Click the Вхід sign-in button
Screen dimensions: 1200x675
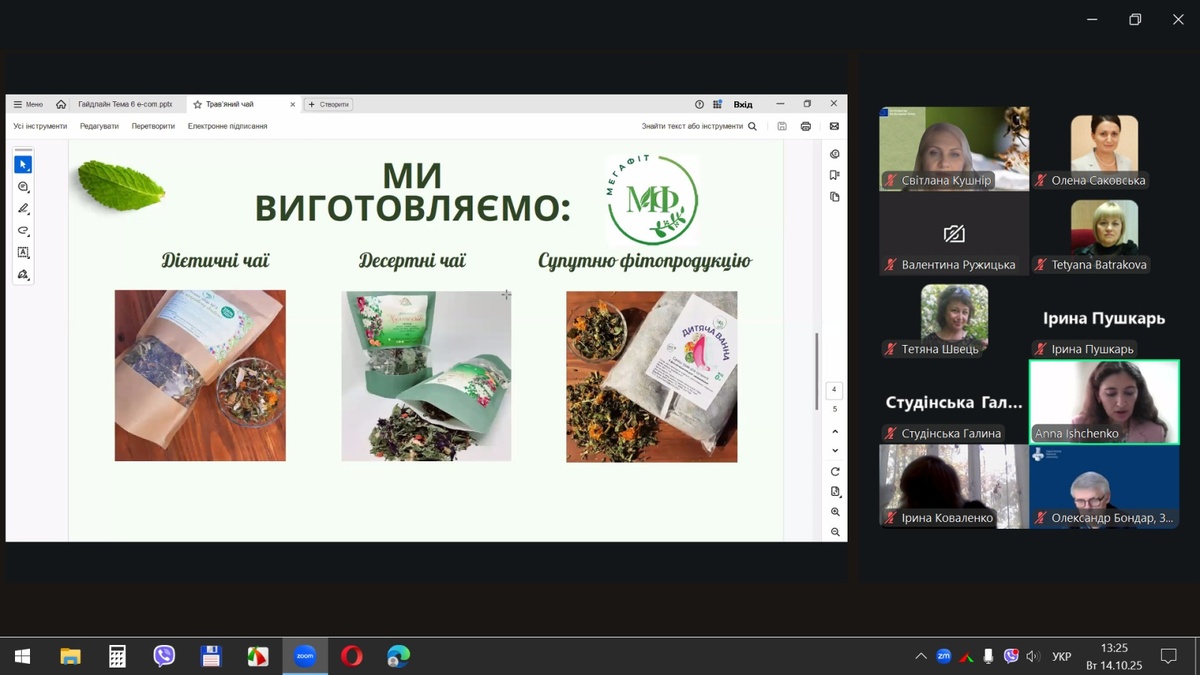point(743,104)
